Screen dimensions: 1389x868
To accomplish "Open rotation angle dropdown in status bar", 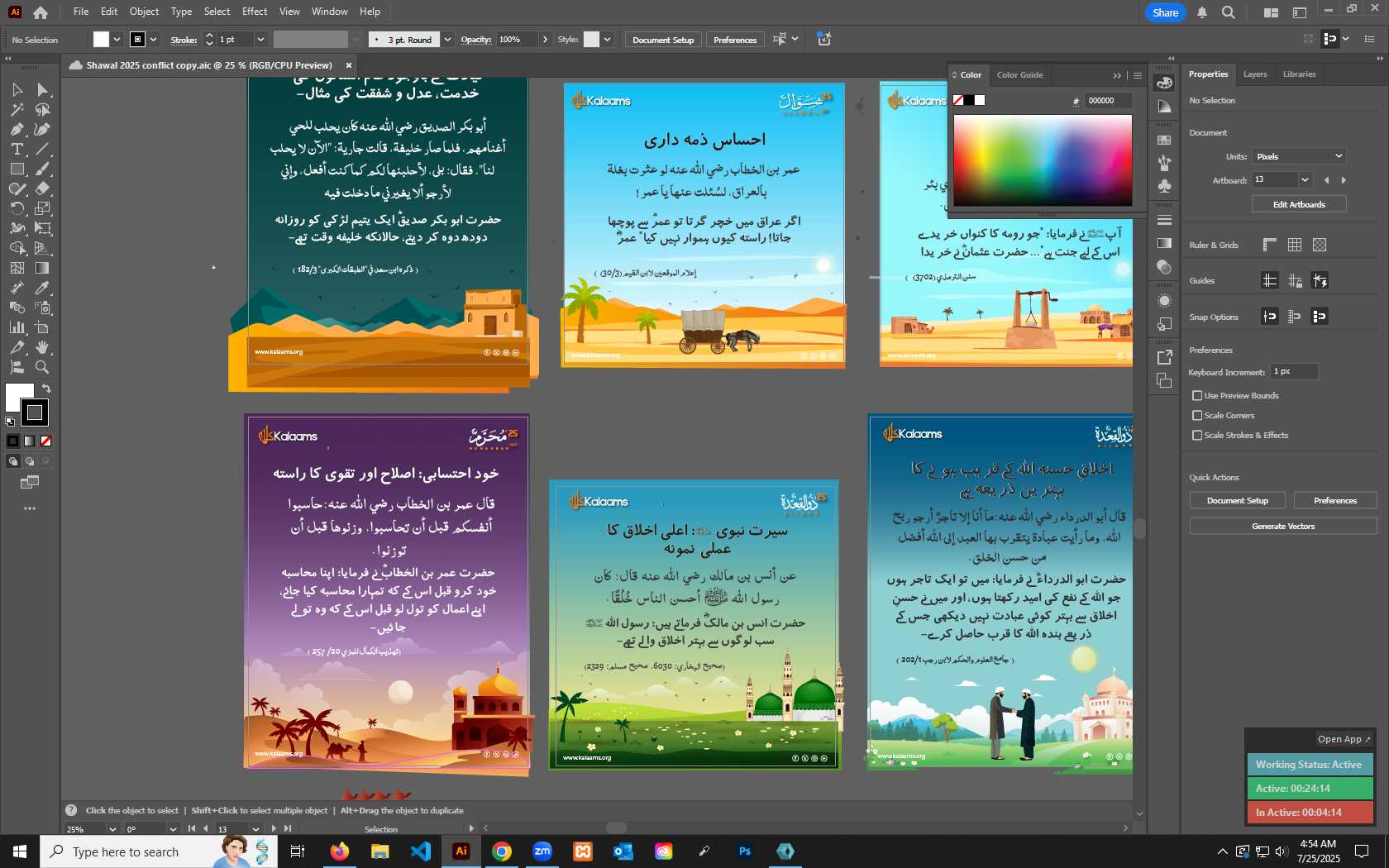I will pyautogui.click(x=173, y=829).
